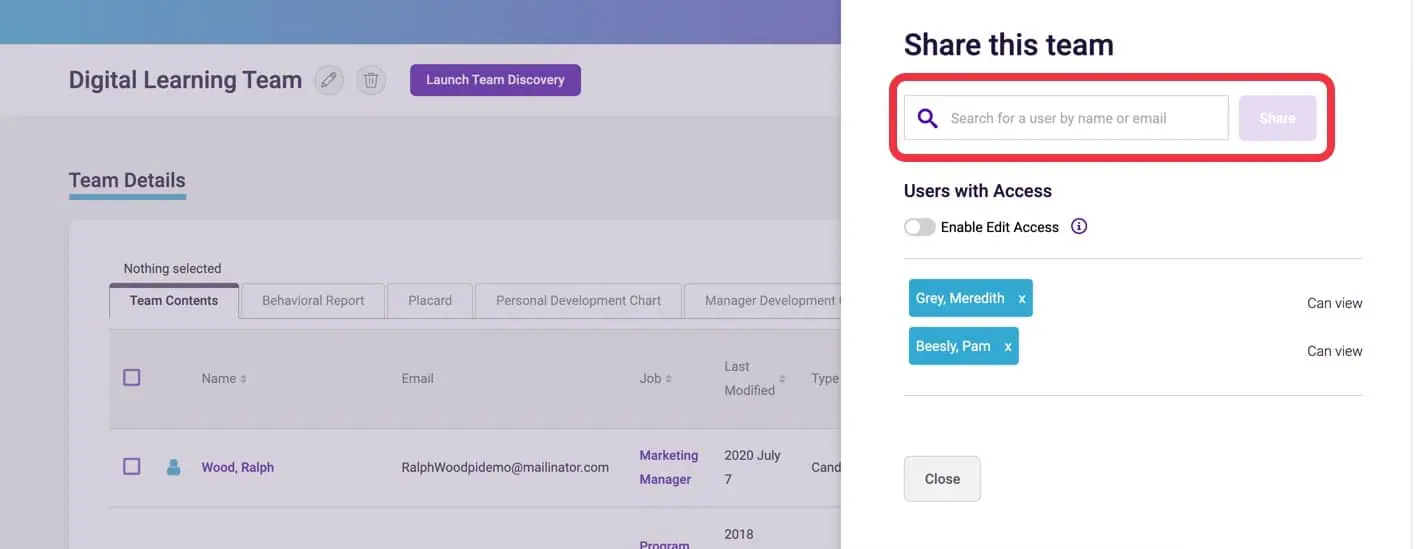Click the info icon beside Enable Edit Access
This screenshot has width=1415, height=549.
(x=1078, y=226)
